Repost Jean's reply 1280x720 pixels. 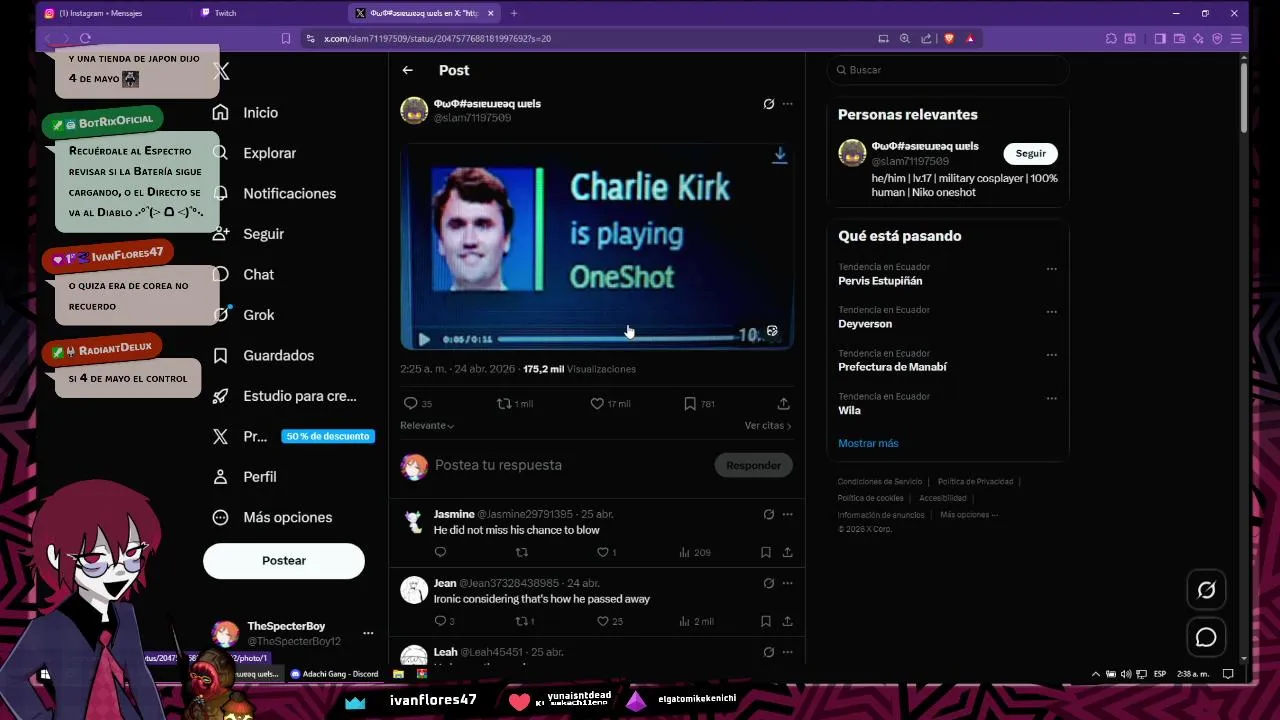(x=520, y=621)
